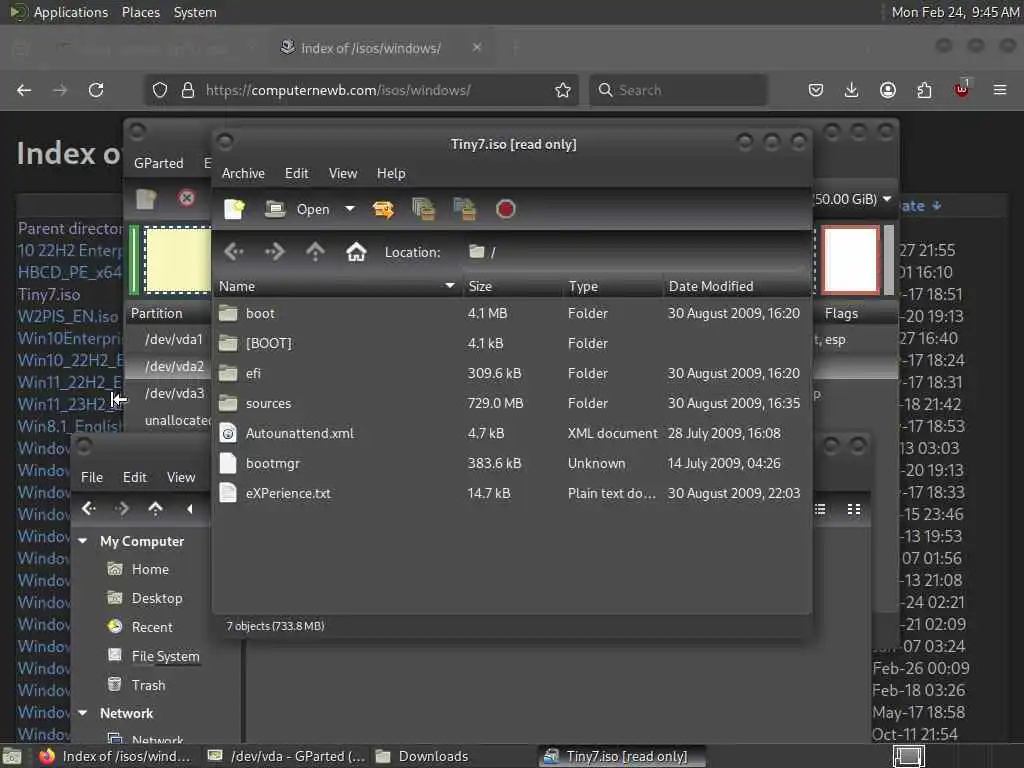The height and width of the screenshot is (768, 1024).
Task: Sort archive contents by Name column
Action: tap(338, 286)
